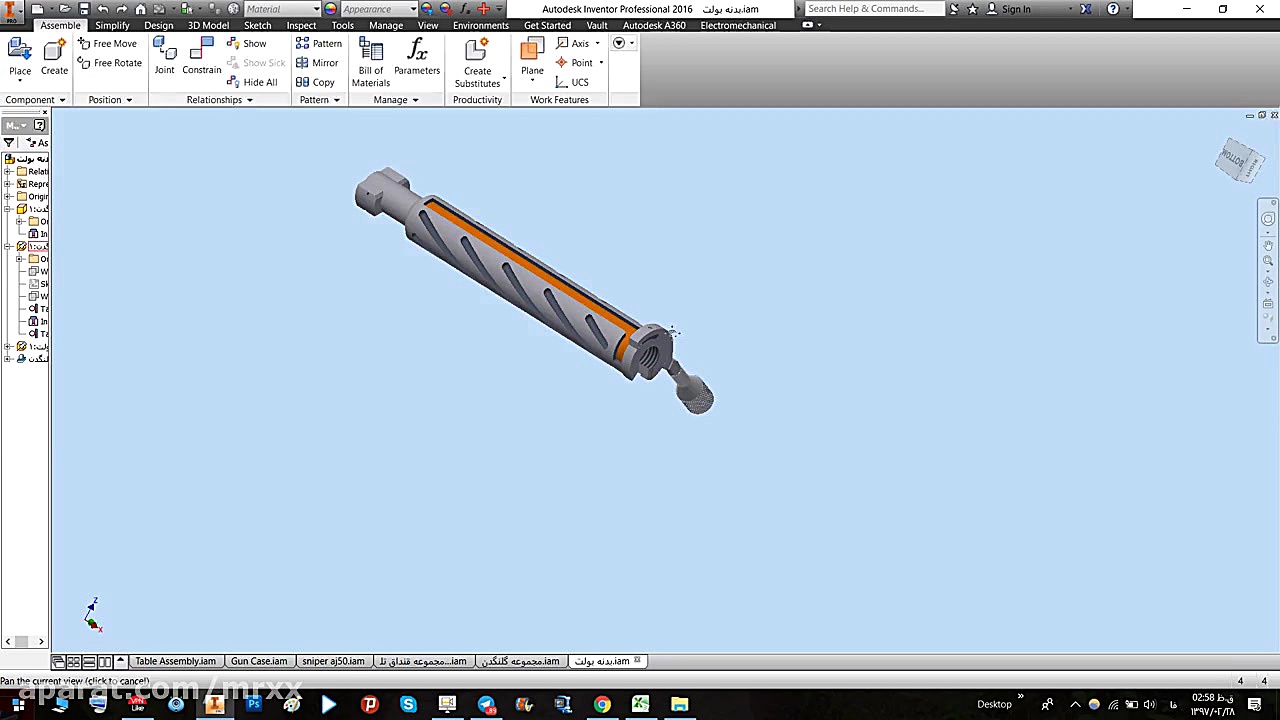Create a work Plane
The image size is (1280, 720).
(x=532, y=57)
